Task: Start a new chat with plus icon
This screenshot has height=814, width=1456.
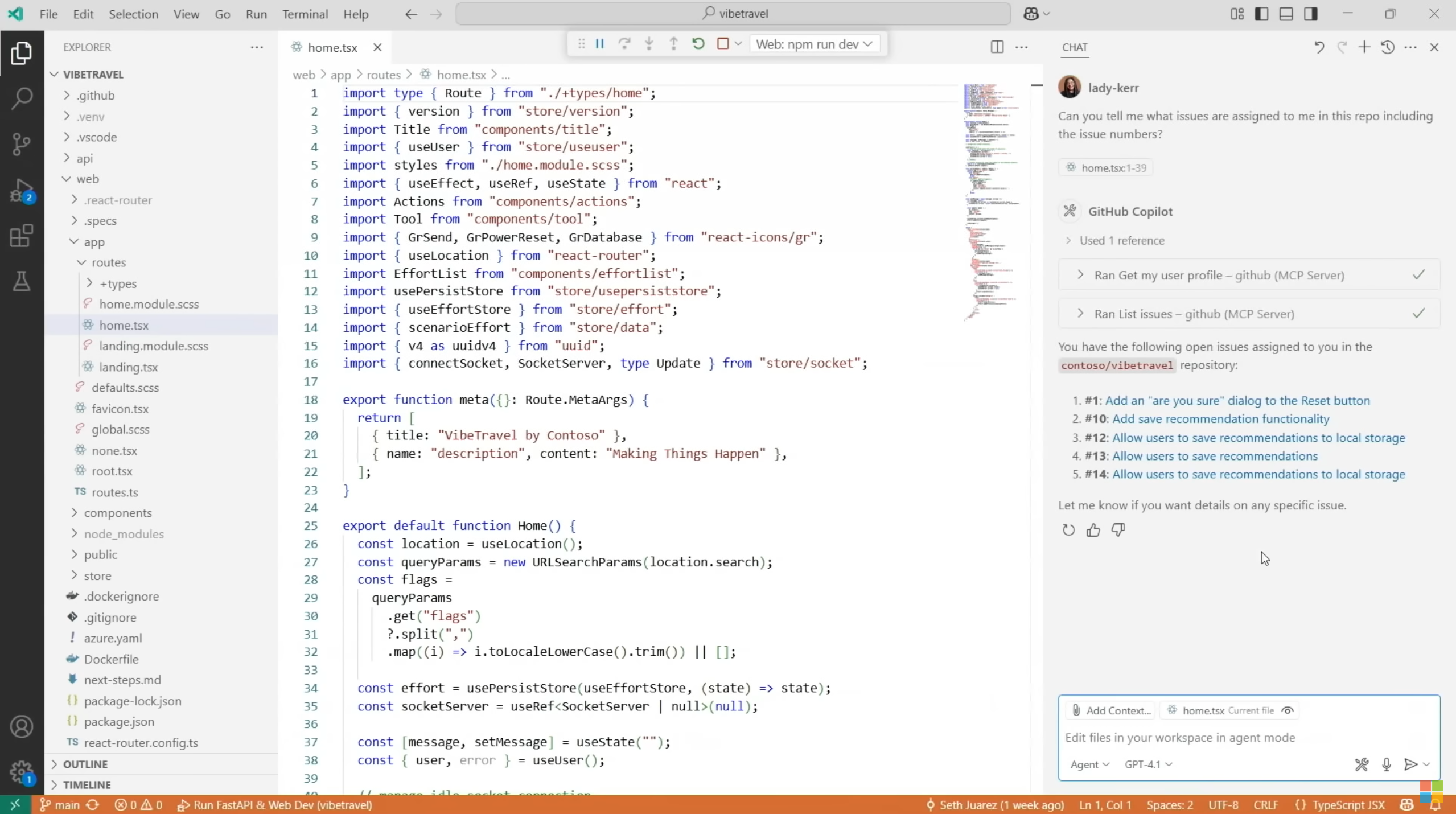Action: (1364, 47)
